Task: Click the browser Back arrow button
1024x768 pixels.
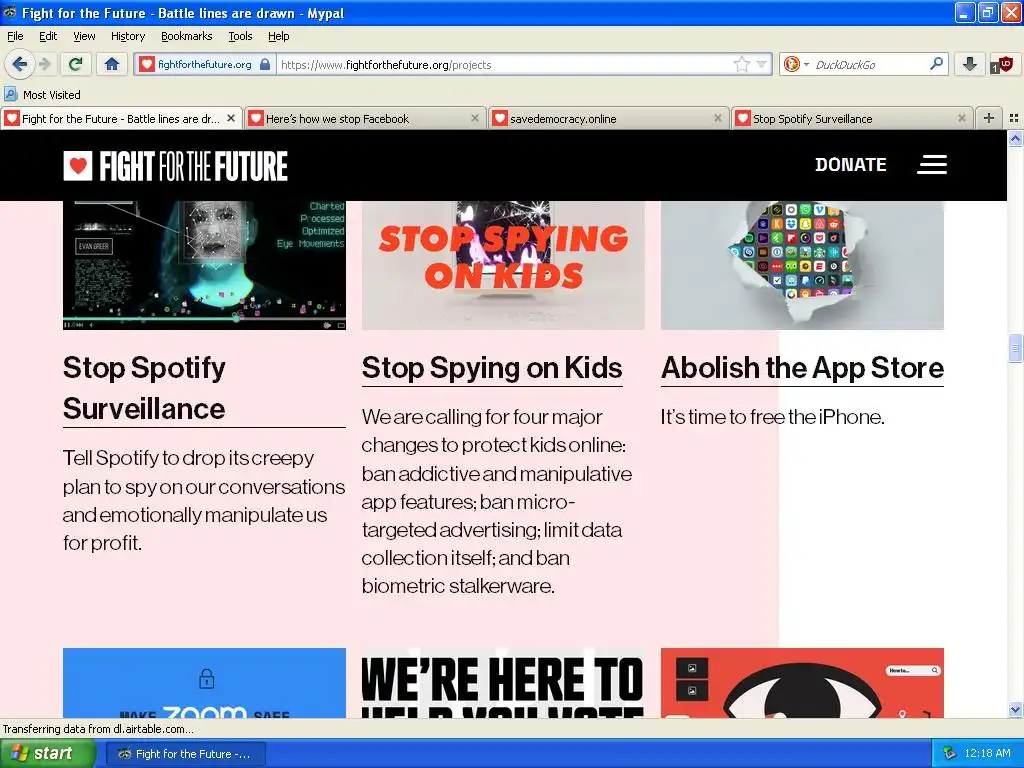Action: 20,64
